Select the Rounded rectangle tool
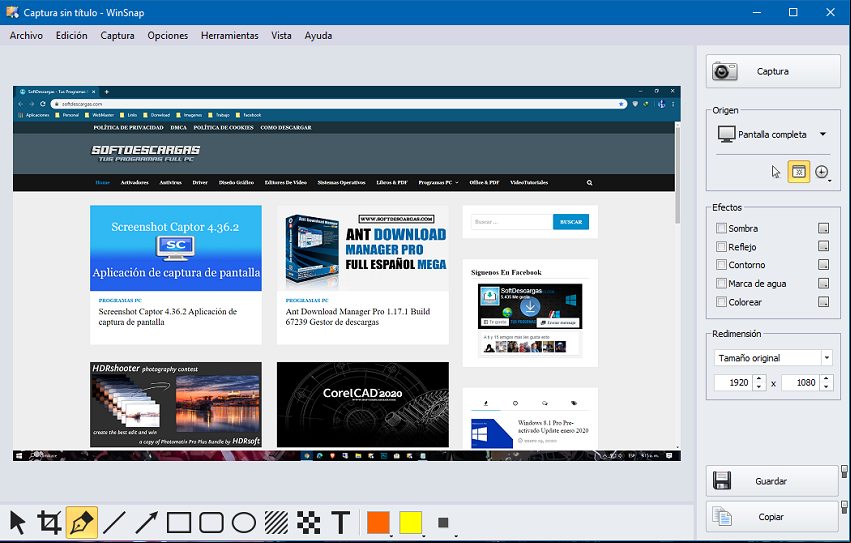The width and height of the screenshot is (851, 543). pyautogui.click(x=212, y=522)
